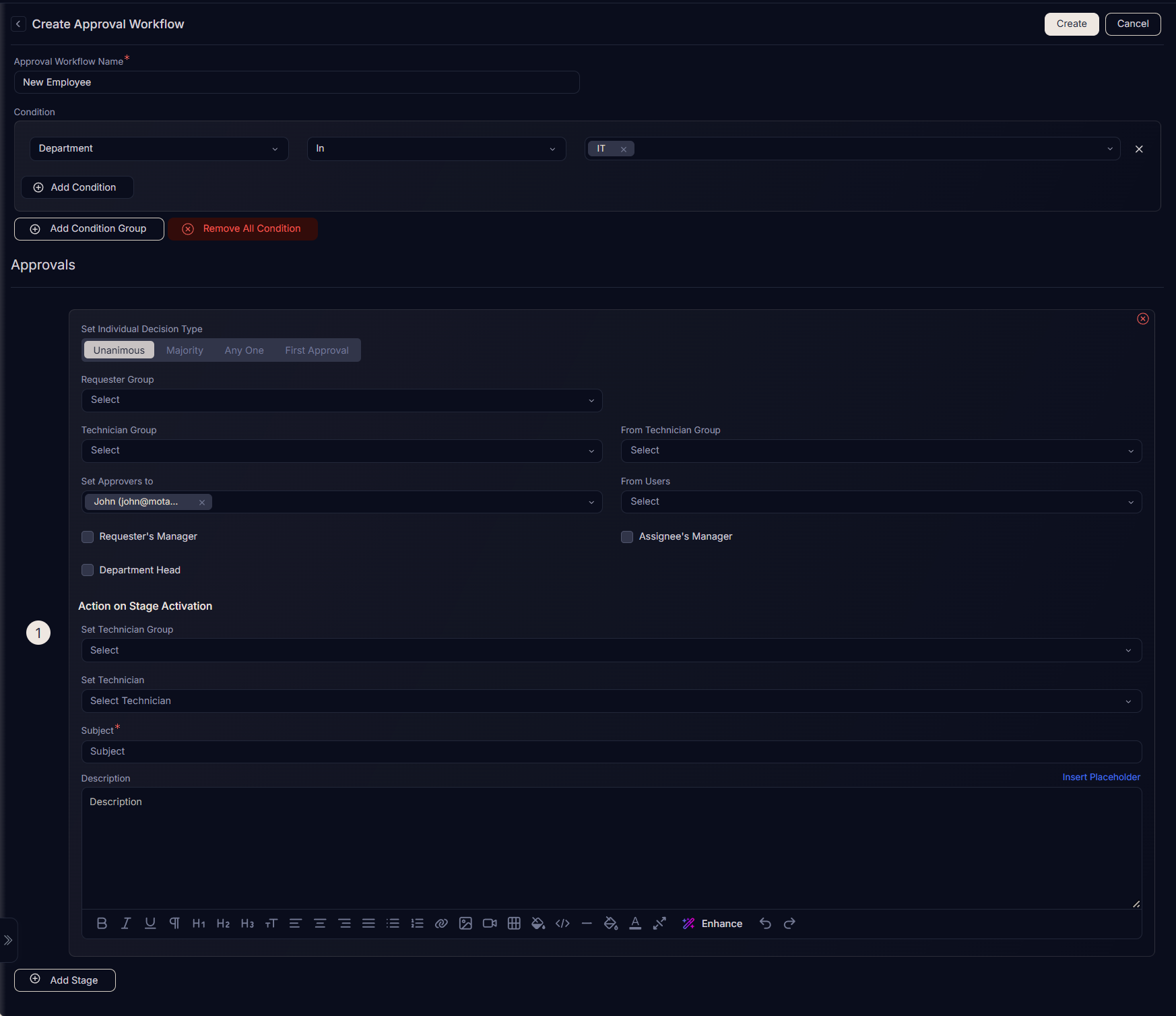Insert an image in description
Viewport: 1176px width, 1016px height.
coord(465,924)
